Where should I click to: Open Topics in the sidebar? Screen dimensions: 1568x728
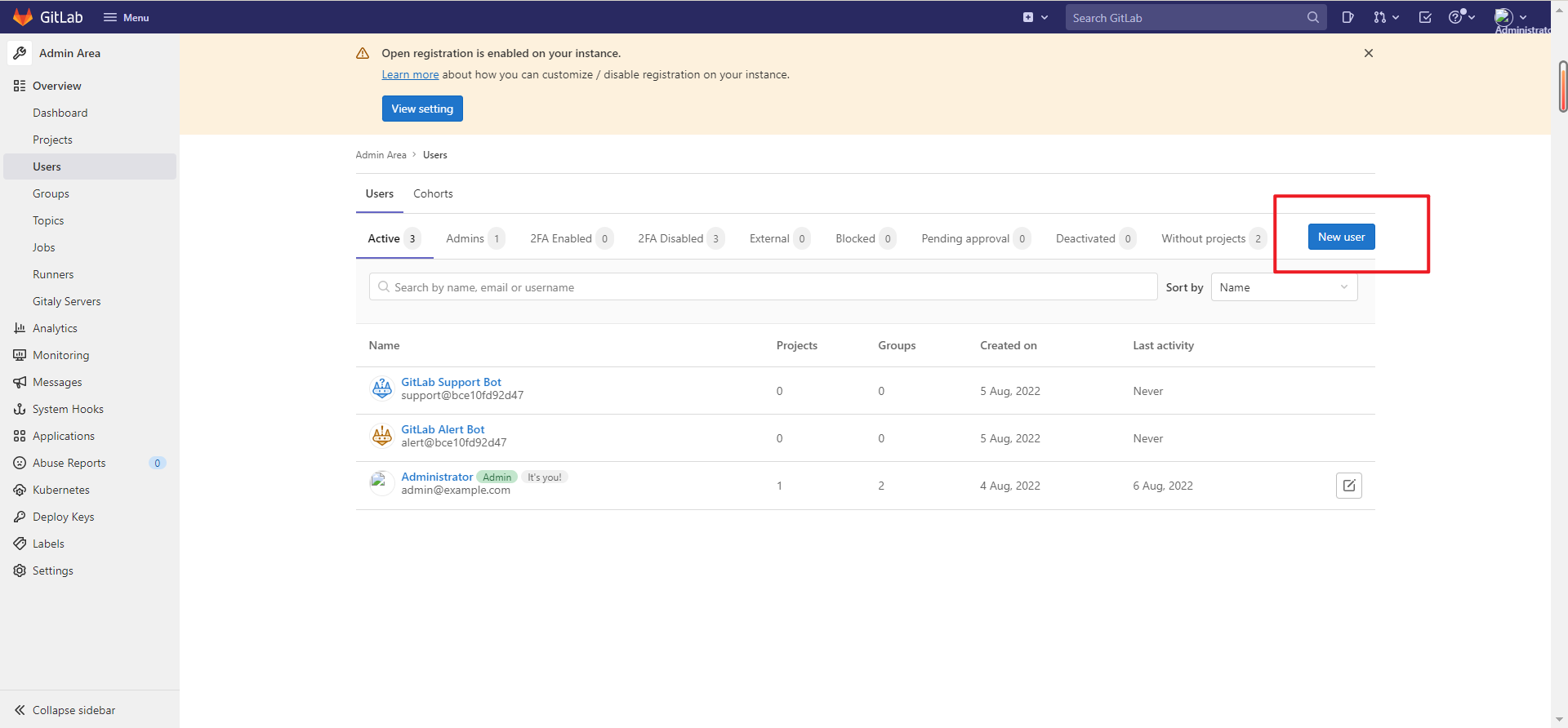(48, 220)
